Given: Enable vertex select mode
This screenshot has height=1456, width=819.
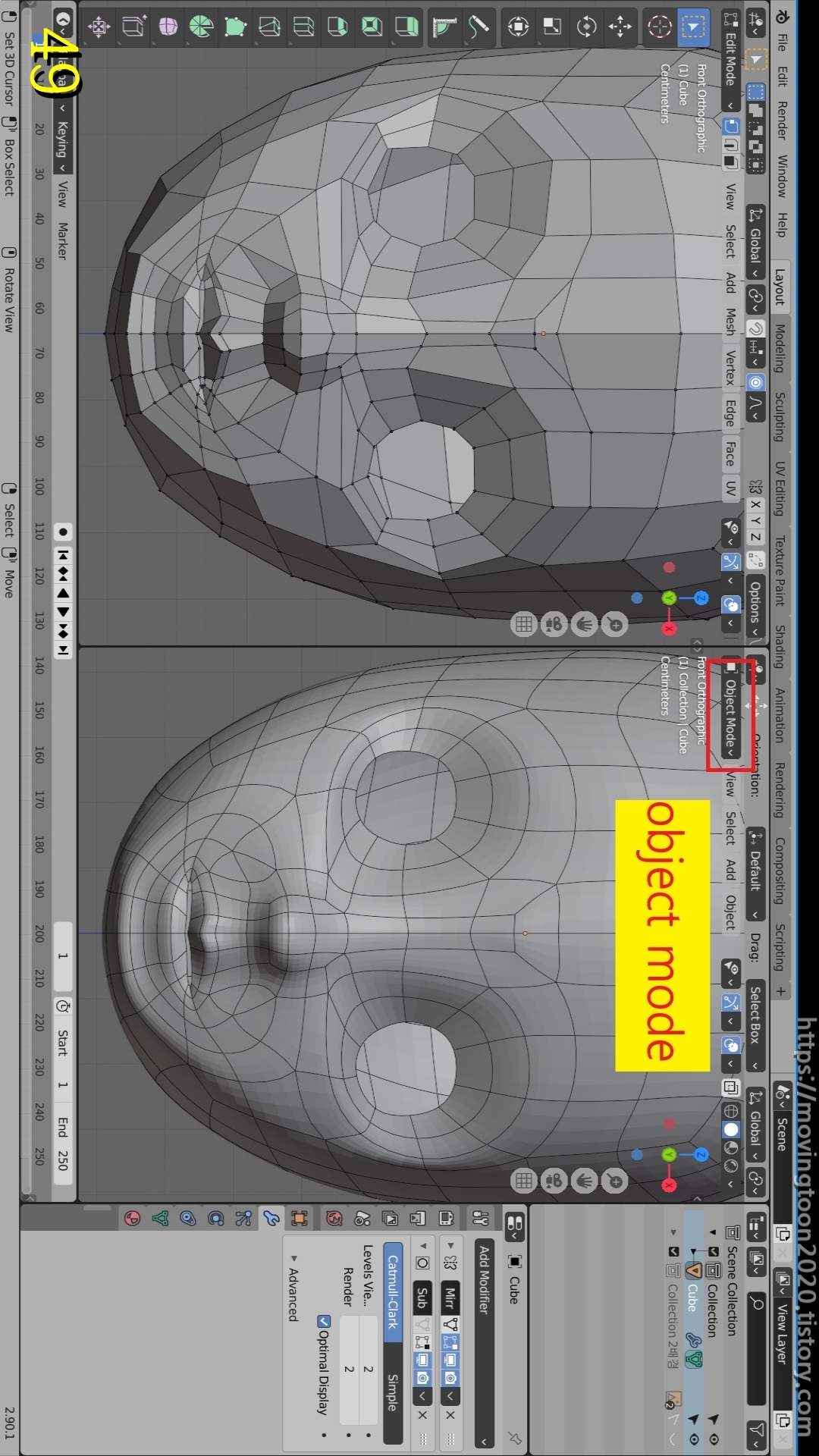Looking at the screenshot, I should [x=731, y=126].
